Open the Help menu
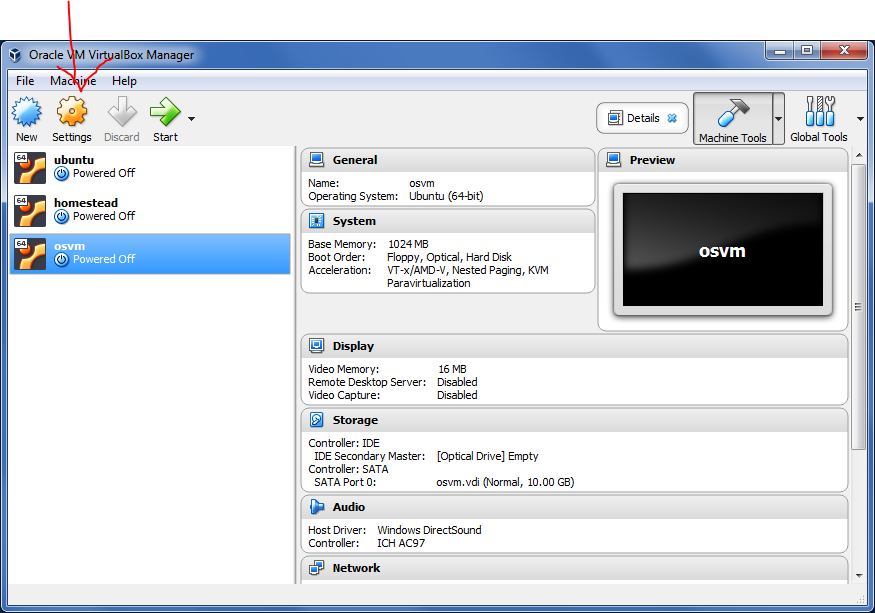Image resolution: width=875 pixels, height=613 pixels. tap(124, 81)
